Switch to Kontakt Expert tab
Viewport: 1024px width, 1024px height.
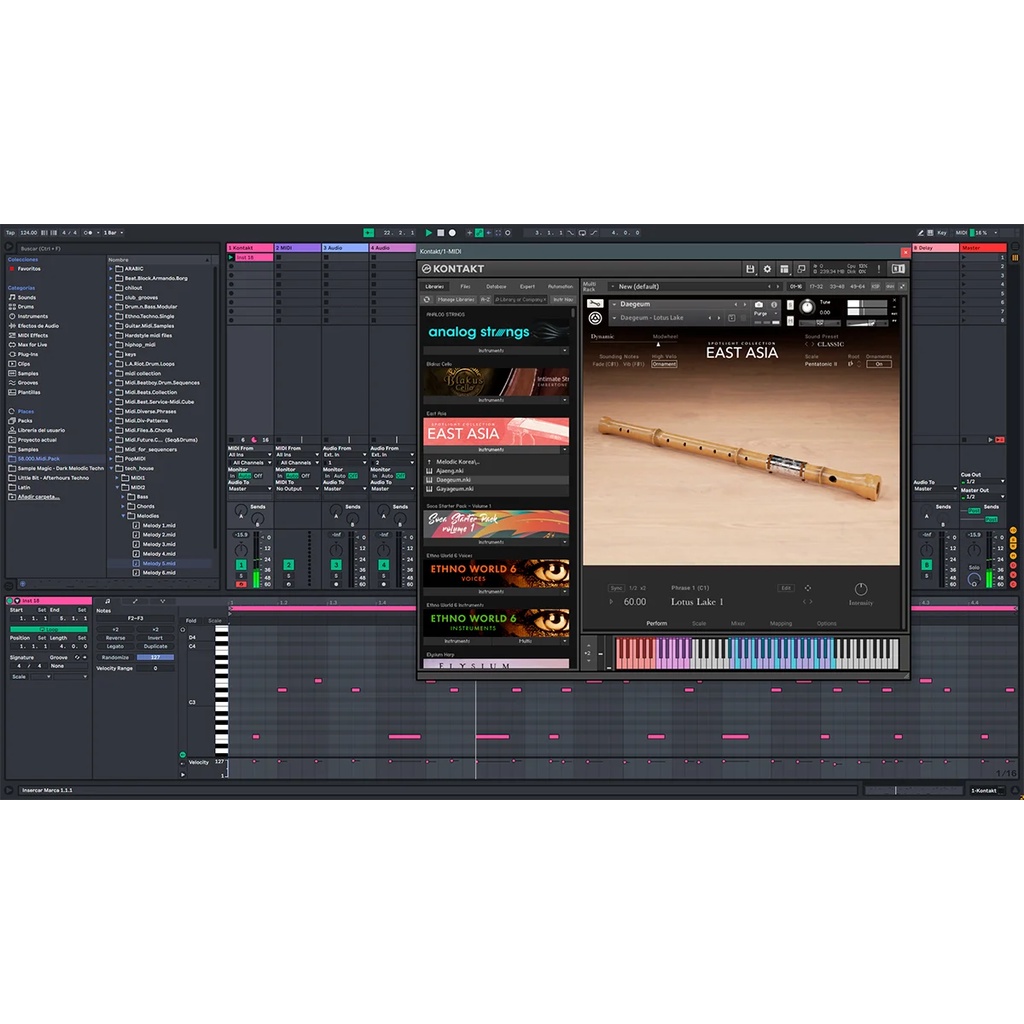(527, 286)
